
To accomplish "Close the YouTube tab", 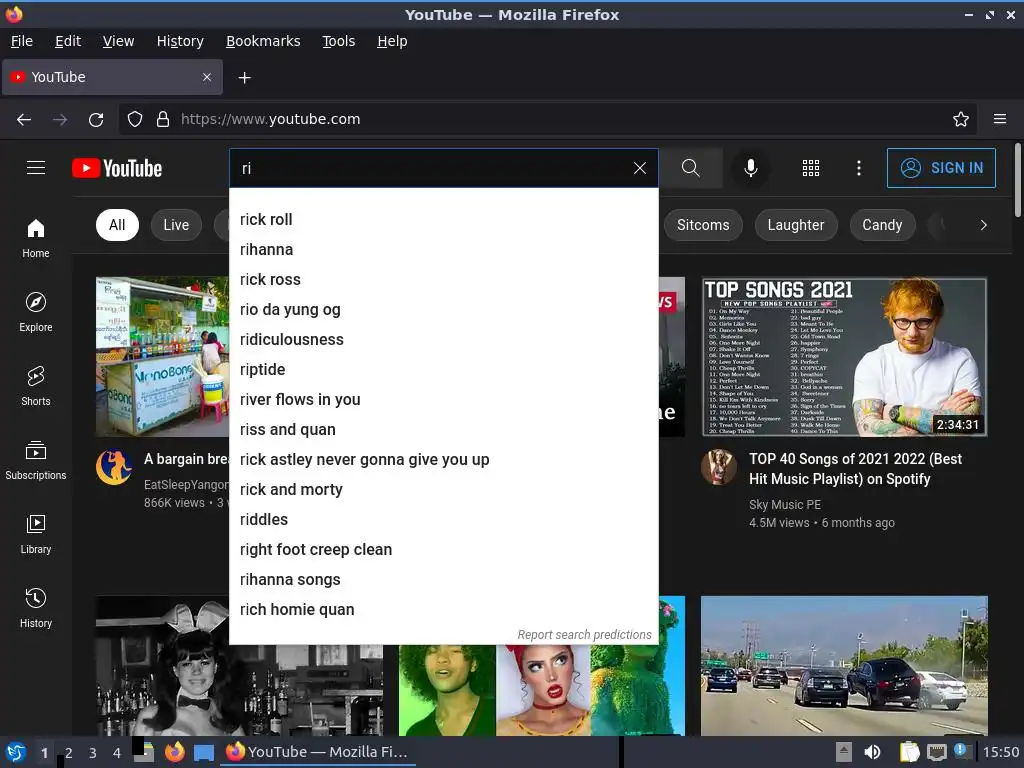I will (x=207, y=77).
